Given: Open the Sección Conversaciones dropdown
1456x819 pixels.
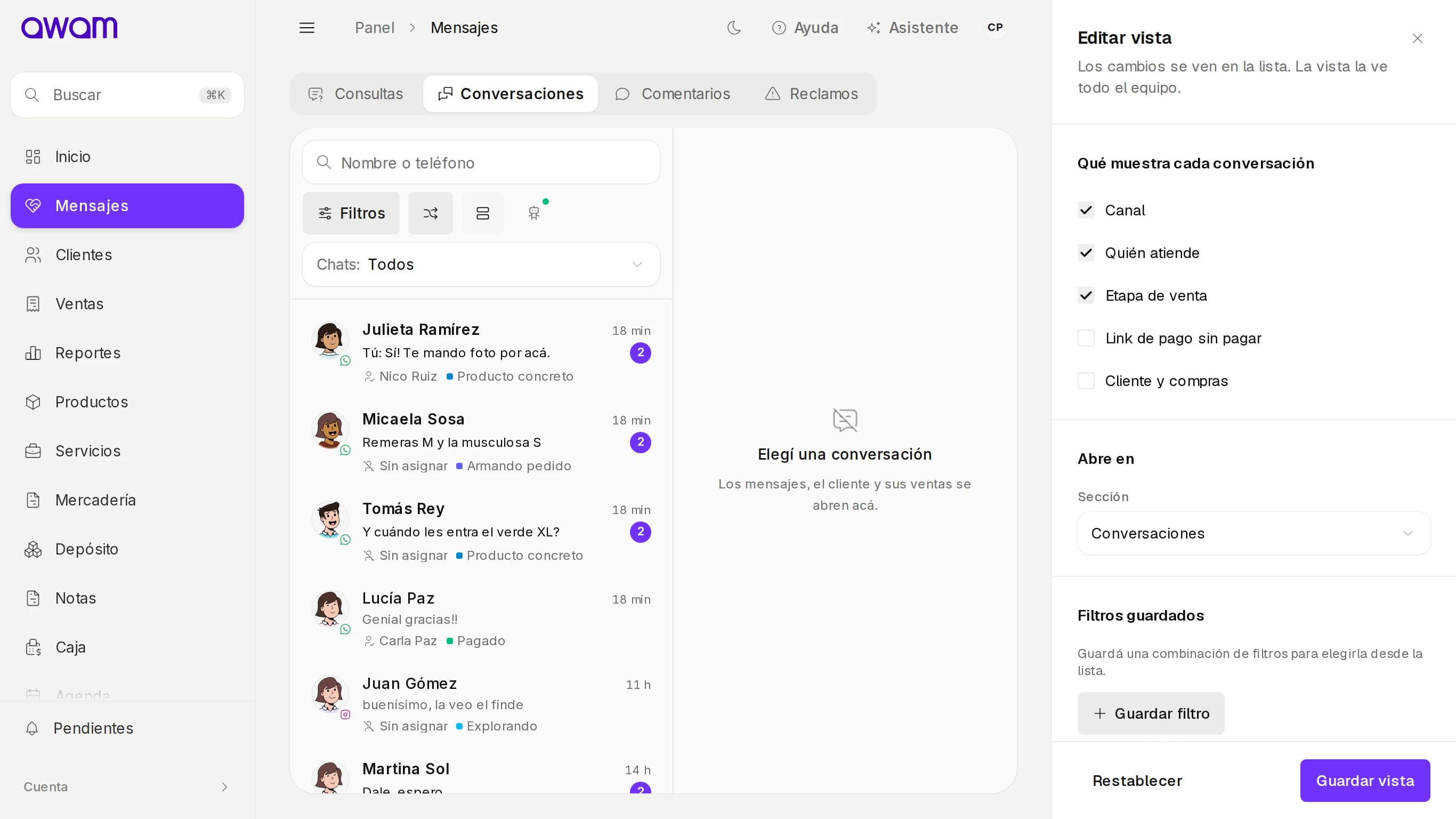Looking at the screenshot, I should point(1253,533).
